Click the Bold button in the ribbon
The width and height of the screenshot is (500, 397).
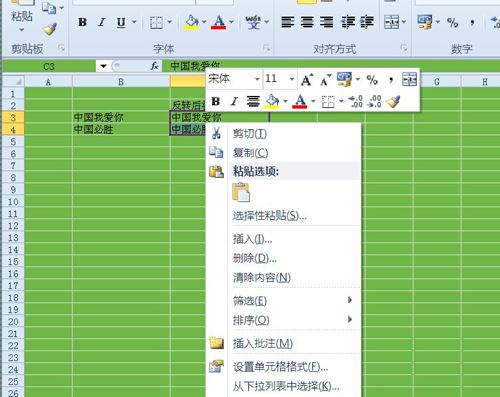tap(82, 22)
